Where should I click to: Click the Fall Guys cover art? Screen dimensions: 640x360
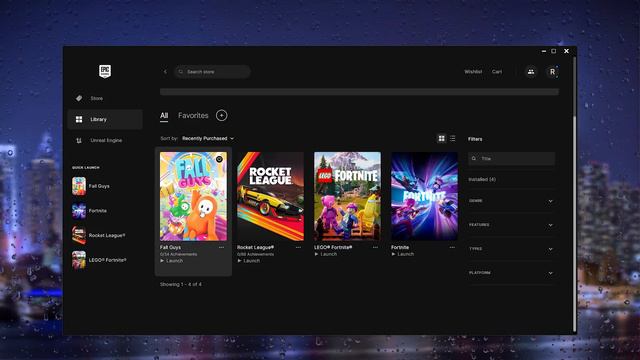[193, 196]
